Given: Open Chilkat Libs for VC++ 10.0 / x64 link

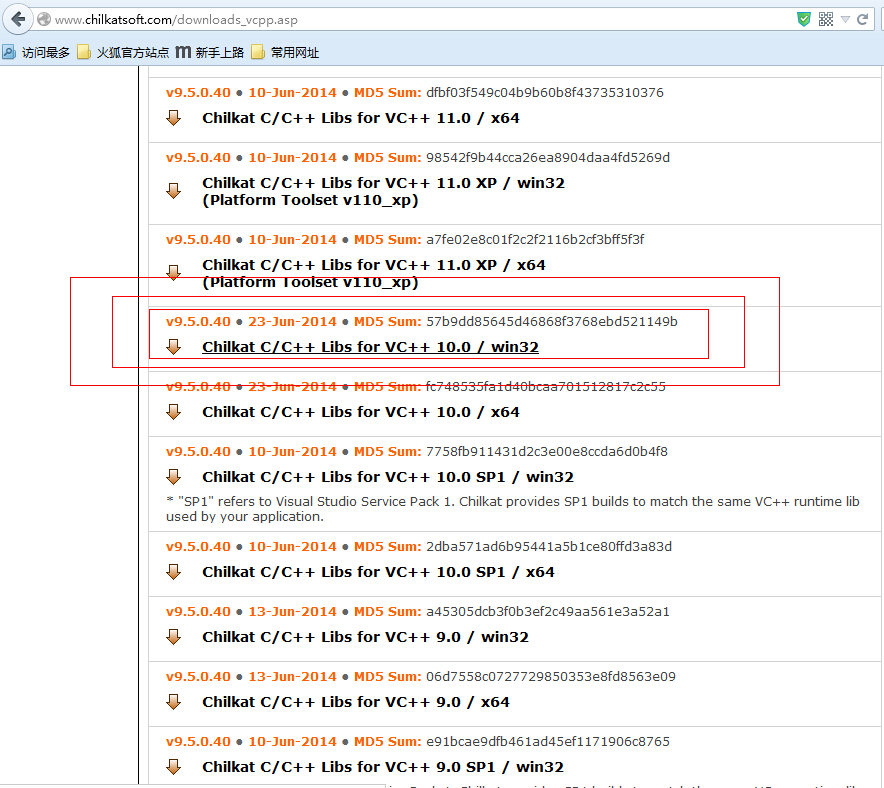Looking at the screenshot, I should point(361,412).
